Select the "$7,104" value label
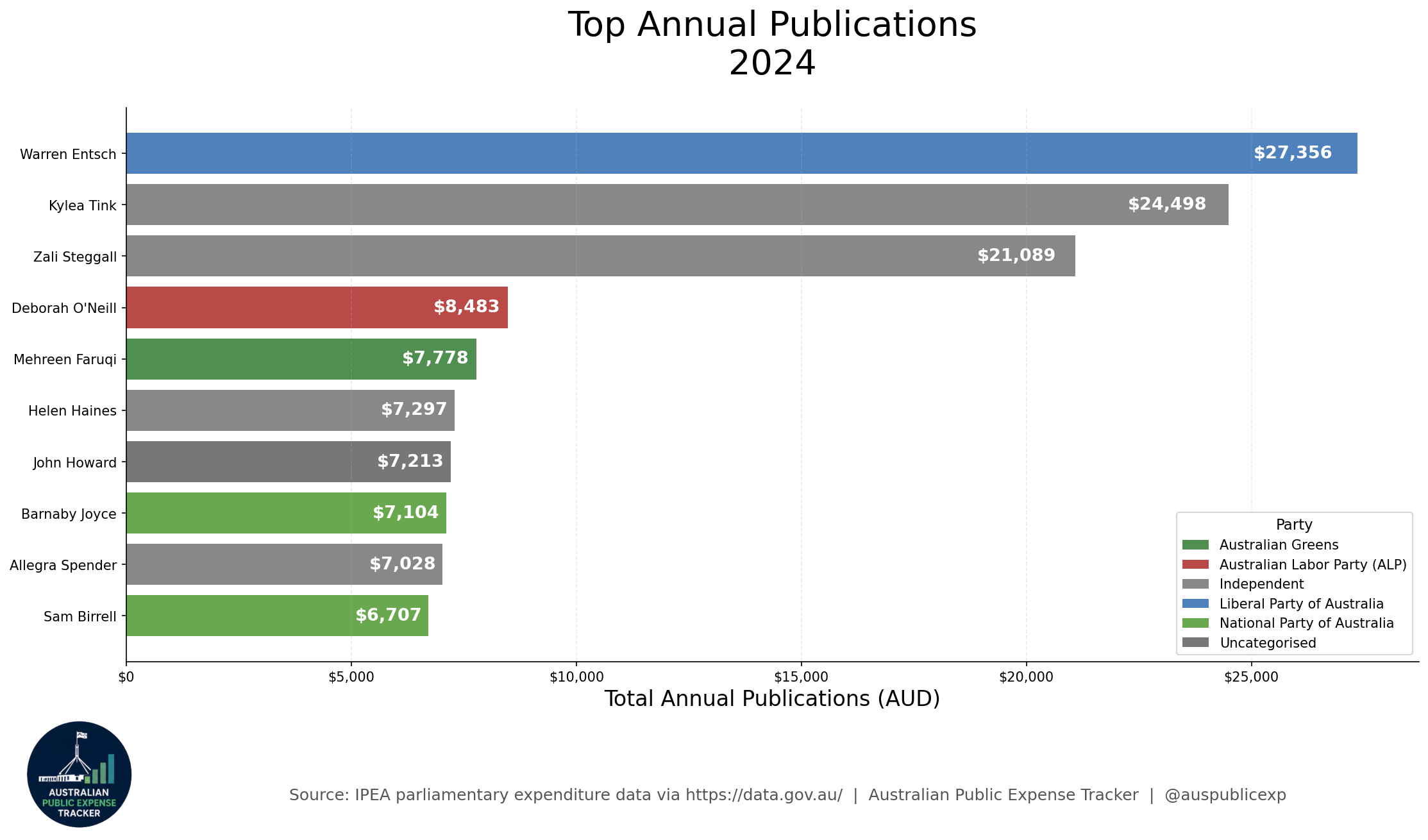 click(406, 512)
